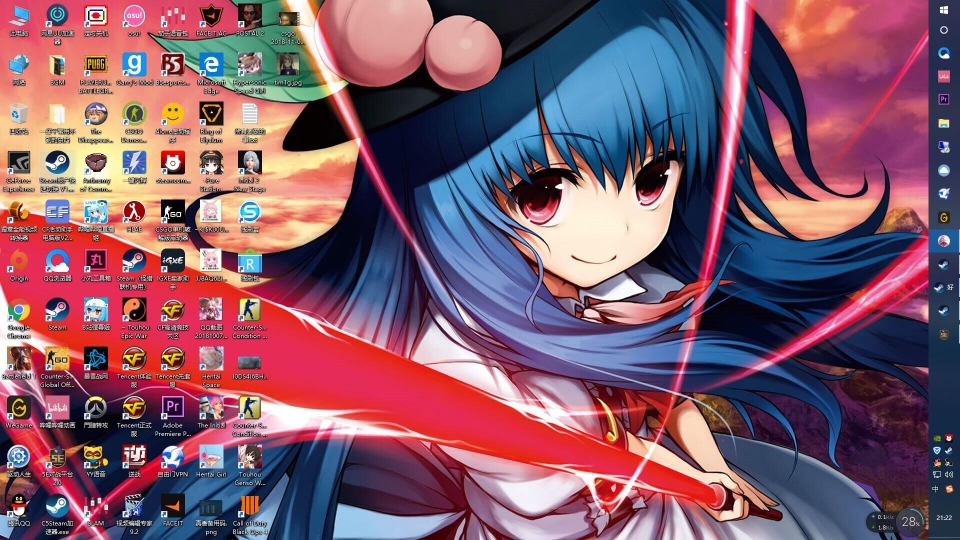Launch the POSTAL 2 shortcut
This screenshot has width=960, height=540.
(250, 20)
